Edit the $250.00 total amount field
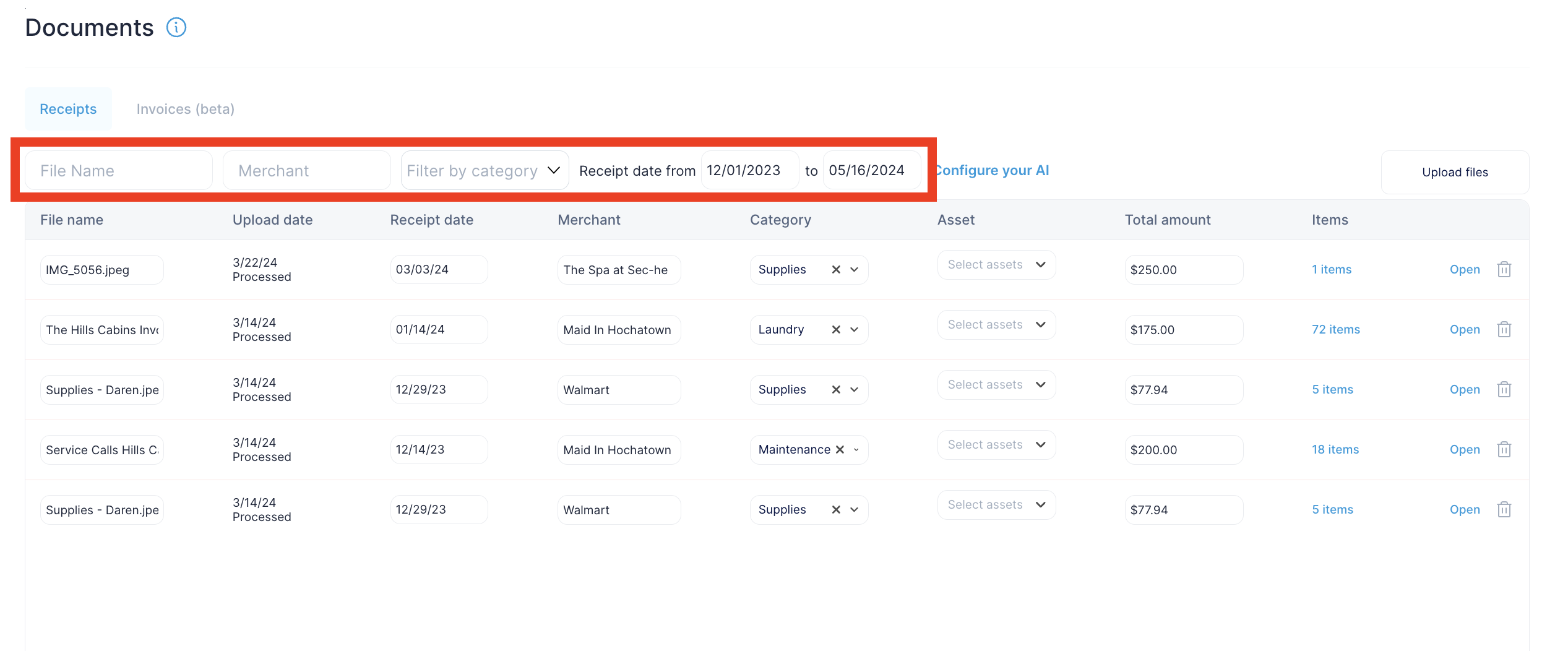 (x=1184, y=270)
